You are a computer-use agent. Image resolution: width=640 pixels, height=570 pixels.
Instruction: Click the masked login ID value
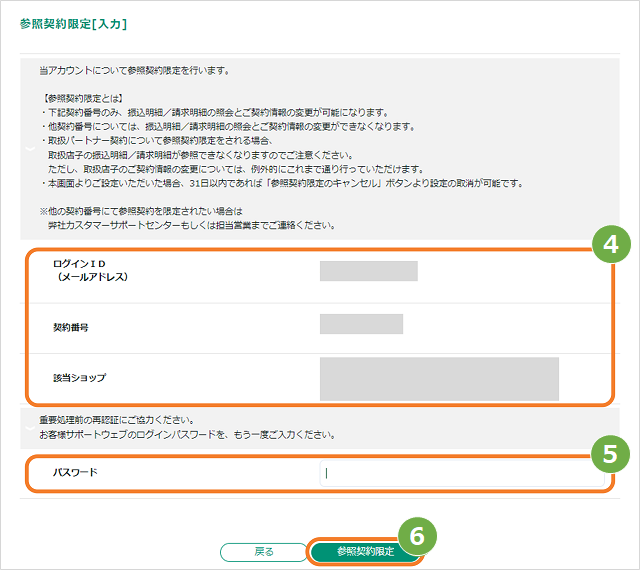(369, 271)
